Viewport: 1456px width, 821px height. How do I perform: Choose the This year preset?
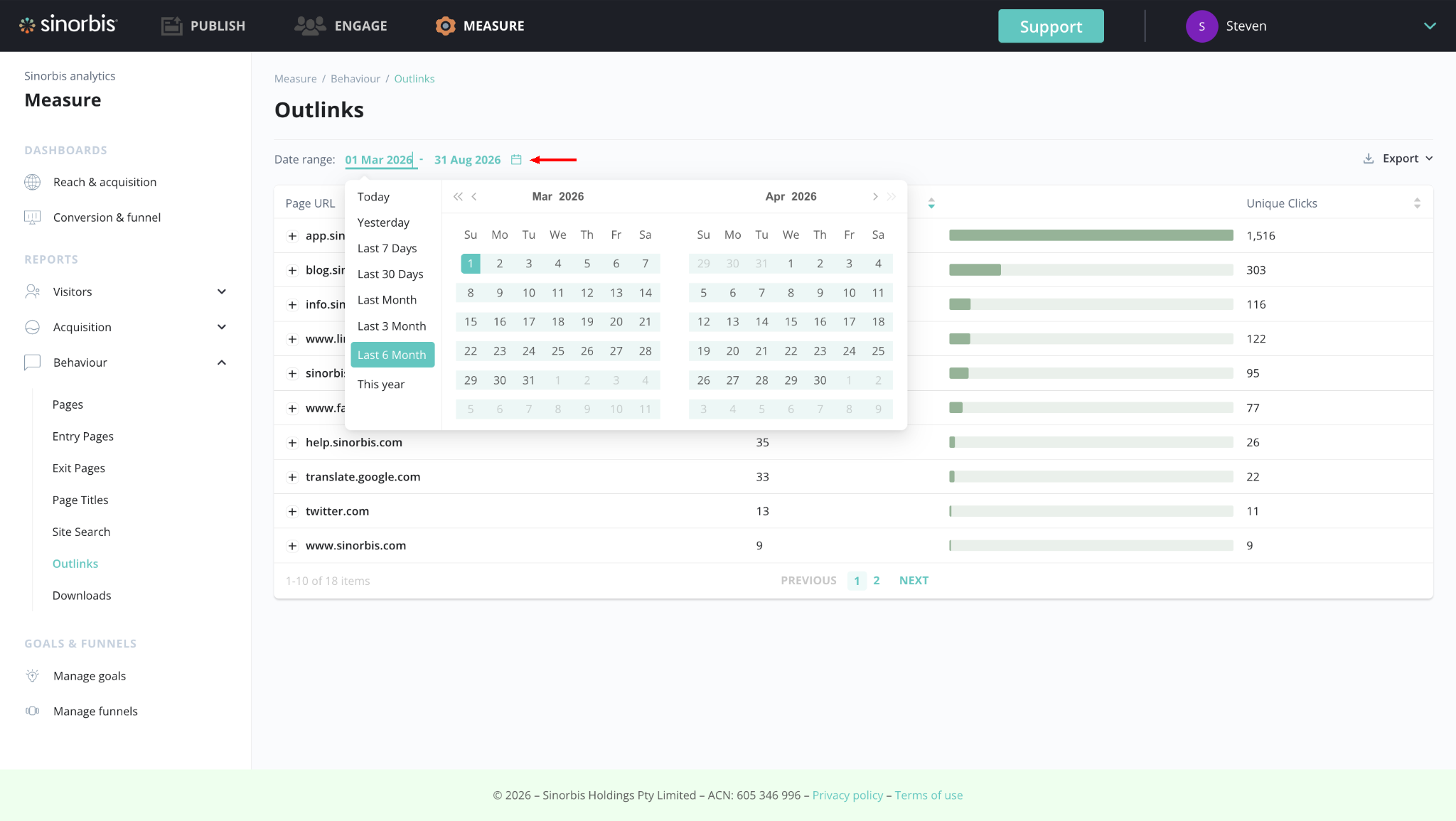pos(381,385)
